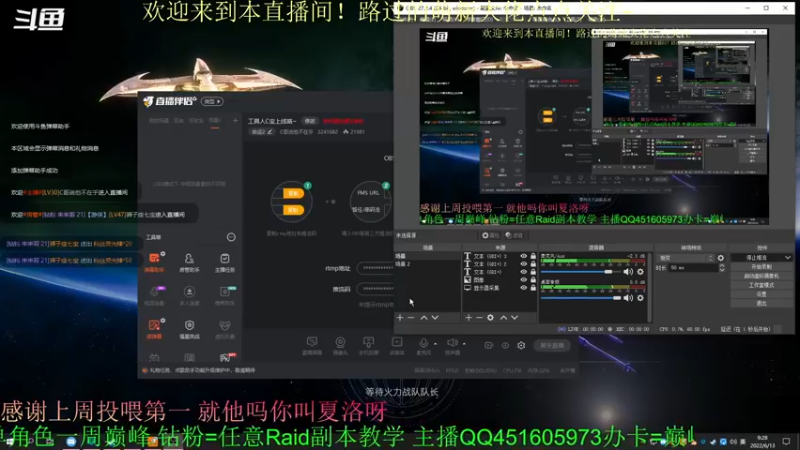Select 场景 in OBS scenes list
This screenshot has width=800, height=450.
[428, 256]
